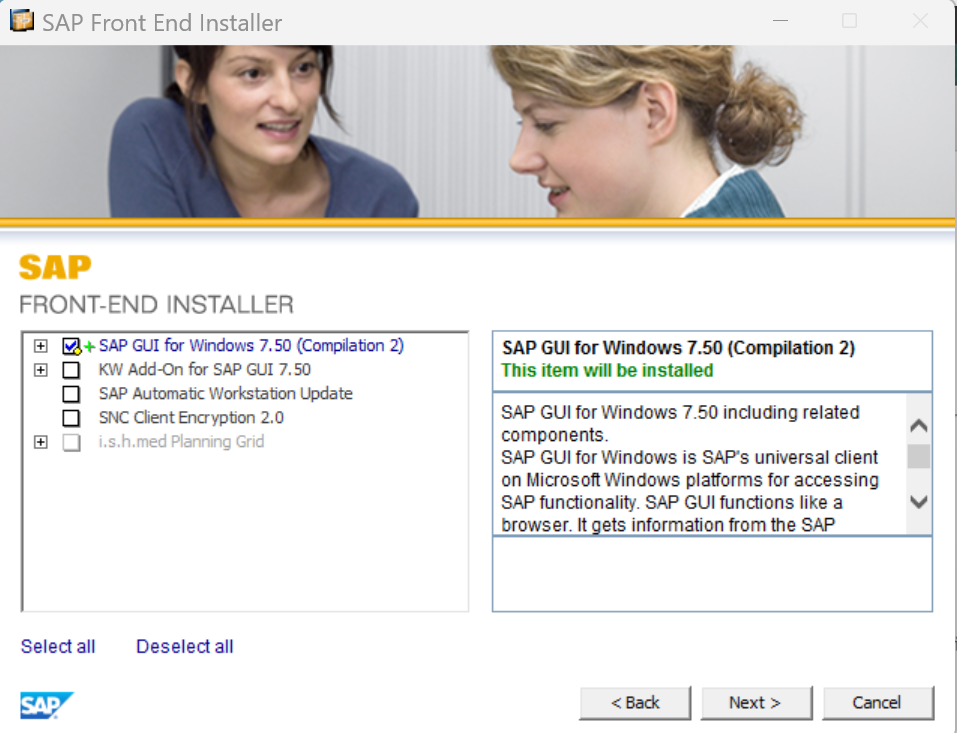Click the description scrollbar up arrow
957x733 pixels.
pos(919,425)
